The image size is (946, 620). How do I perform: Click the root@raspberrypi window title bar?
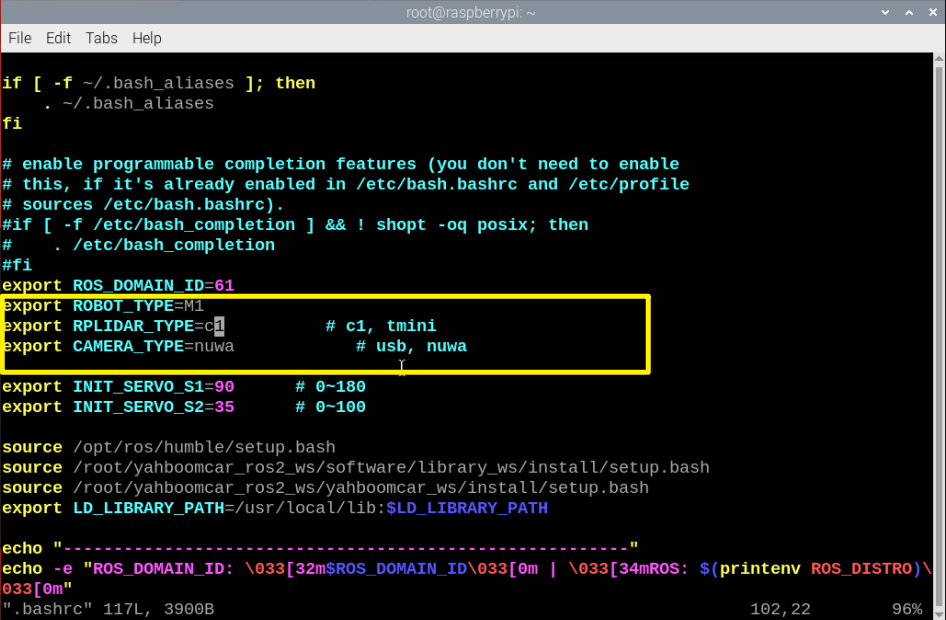point(472,12)
